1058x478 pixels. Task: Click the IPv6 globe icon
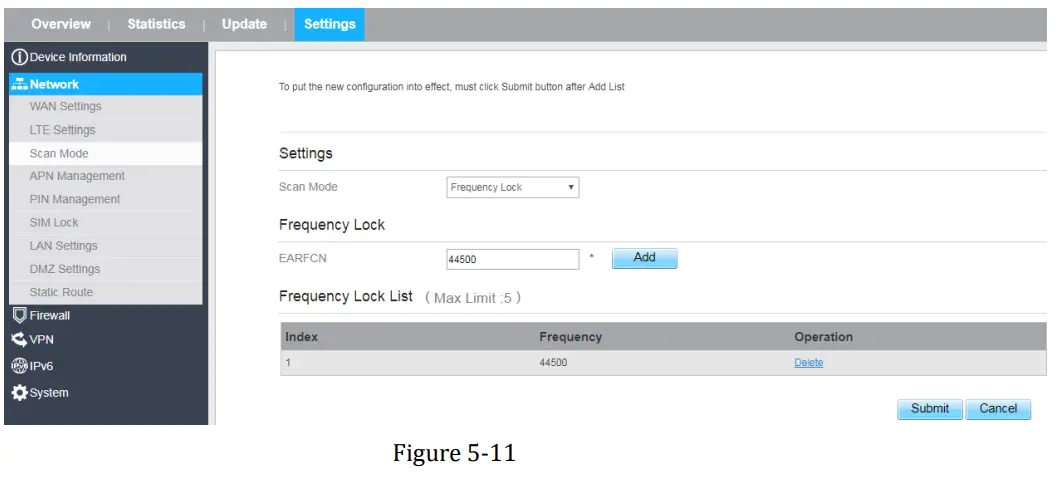(x=19, y=366)
